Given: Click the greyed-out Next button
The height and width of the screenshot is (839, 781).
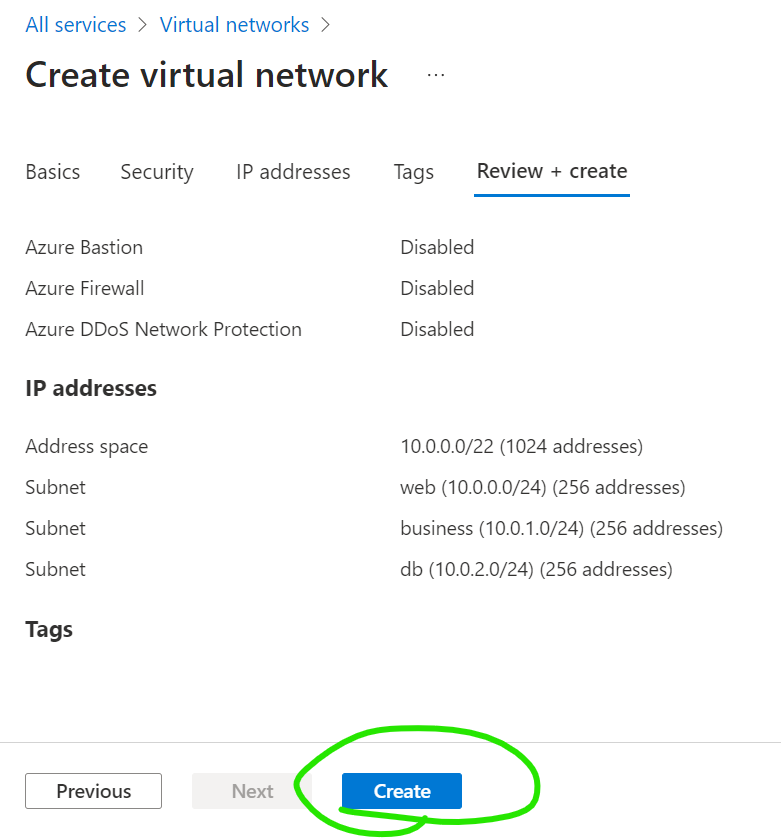Looking at the screenshot, I should click(x=252, y=791).
